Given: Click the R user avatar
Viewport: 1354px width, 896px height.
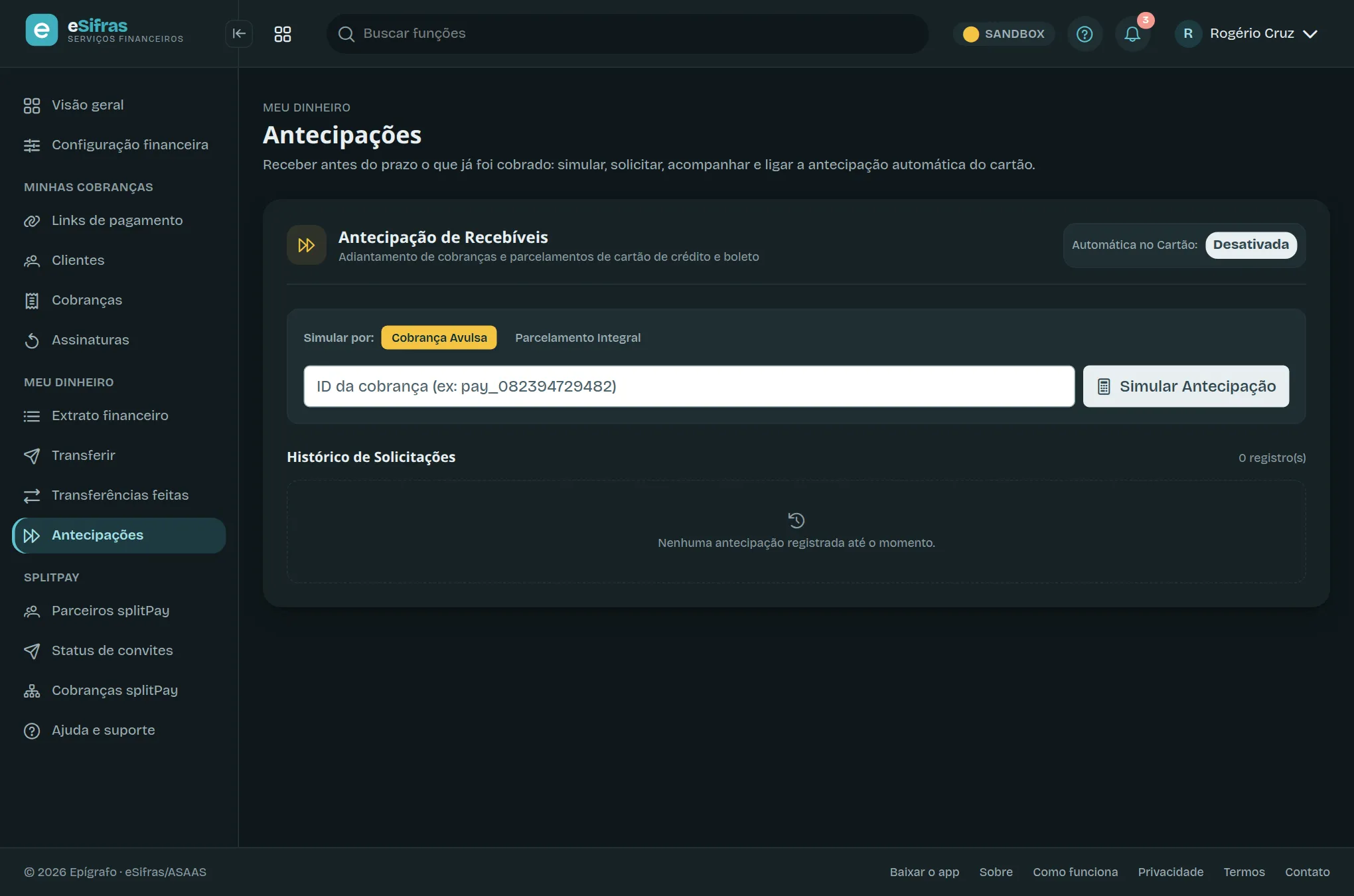Looking at the screenshot, I should click(x=1188, y=34).
